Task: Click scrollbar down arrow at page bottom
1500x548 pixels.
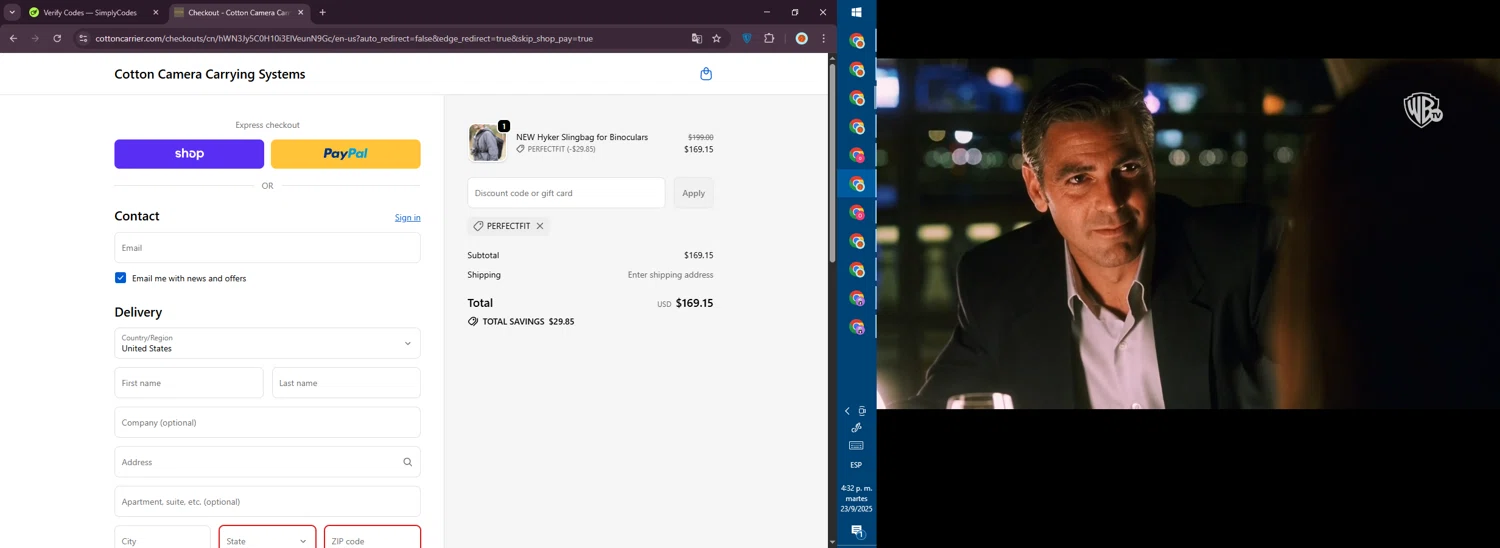Action: coord(832,542)
